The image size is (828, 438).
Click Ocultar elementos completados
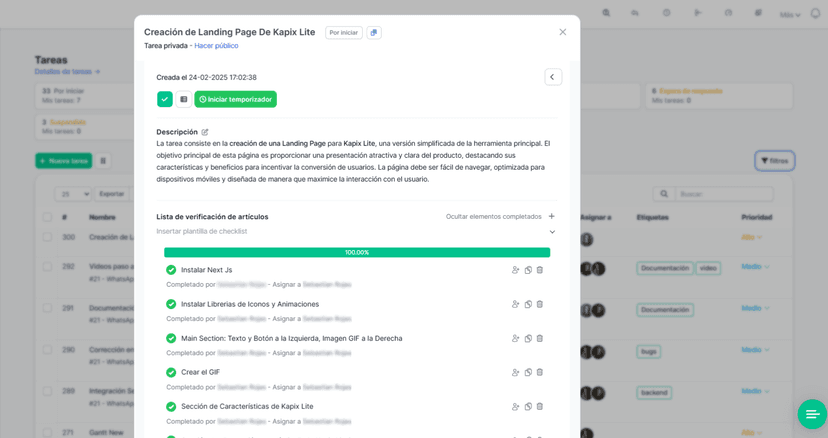[x=493, y=217]
